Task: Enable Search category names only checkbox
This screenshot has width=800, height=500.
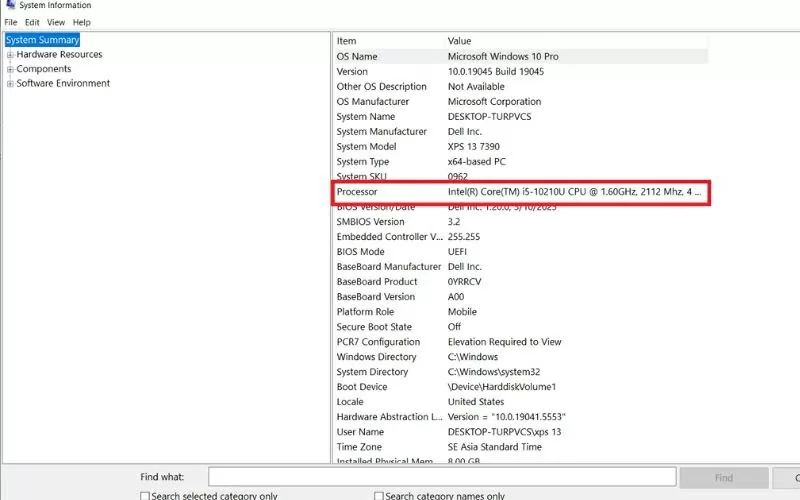Action: (x=380, y=496)
